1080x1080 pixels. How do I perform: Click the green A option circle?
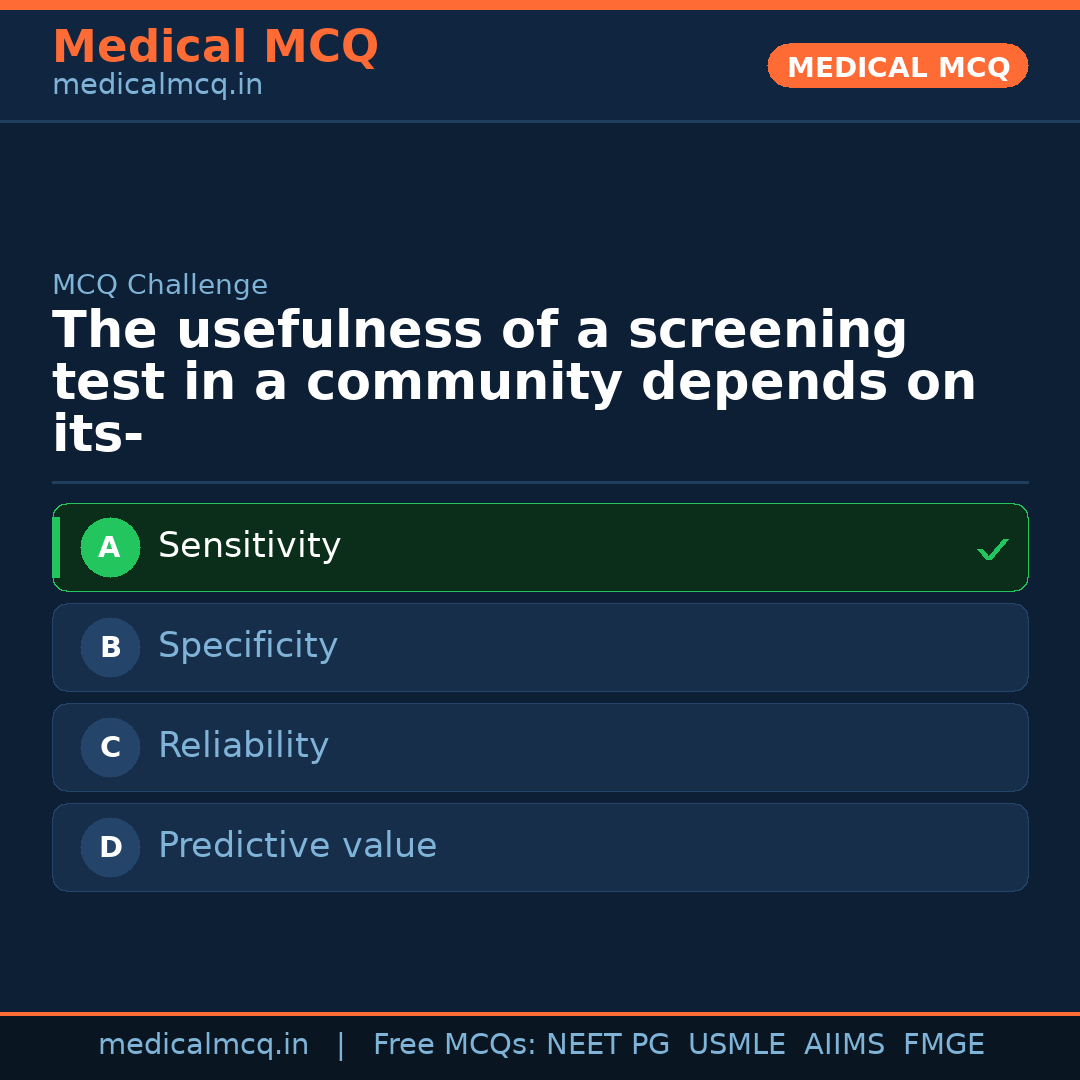(x=110, y=547)
